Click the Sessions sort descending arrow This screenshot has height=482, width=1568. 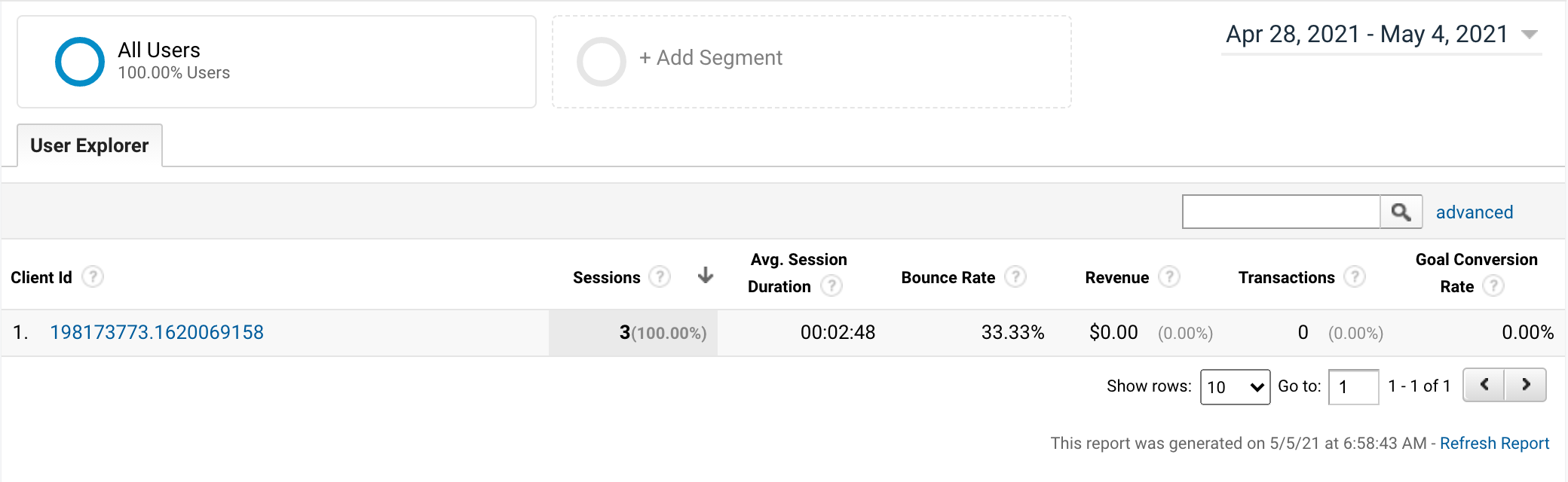706,276
